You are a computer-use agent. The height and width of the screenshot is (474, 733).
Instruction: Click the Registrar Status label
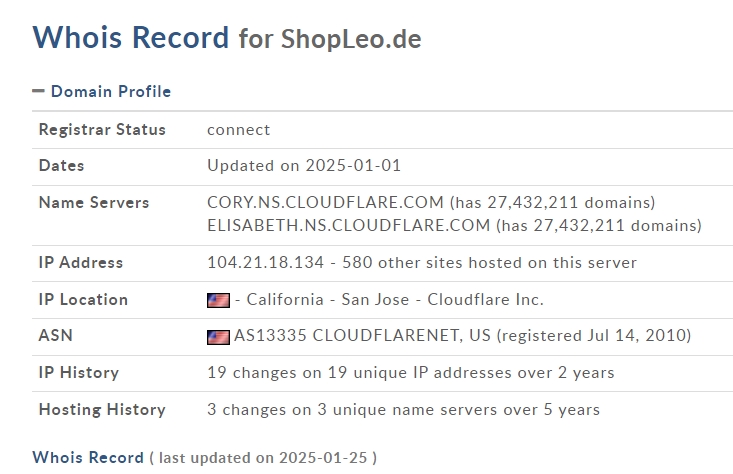pos(102,129)
